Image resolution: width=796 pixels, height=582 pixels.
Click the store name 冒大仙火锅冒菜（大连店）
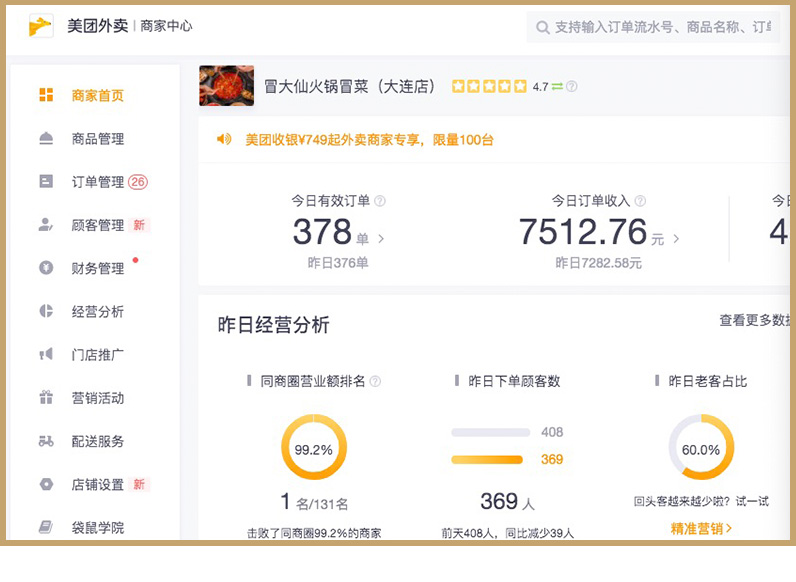pos(350,86)
